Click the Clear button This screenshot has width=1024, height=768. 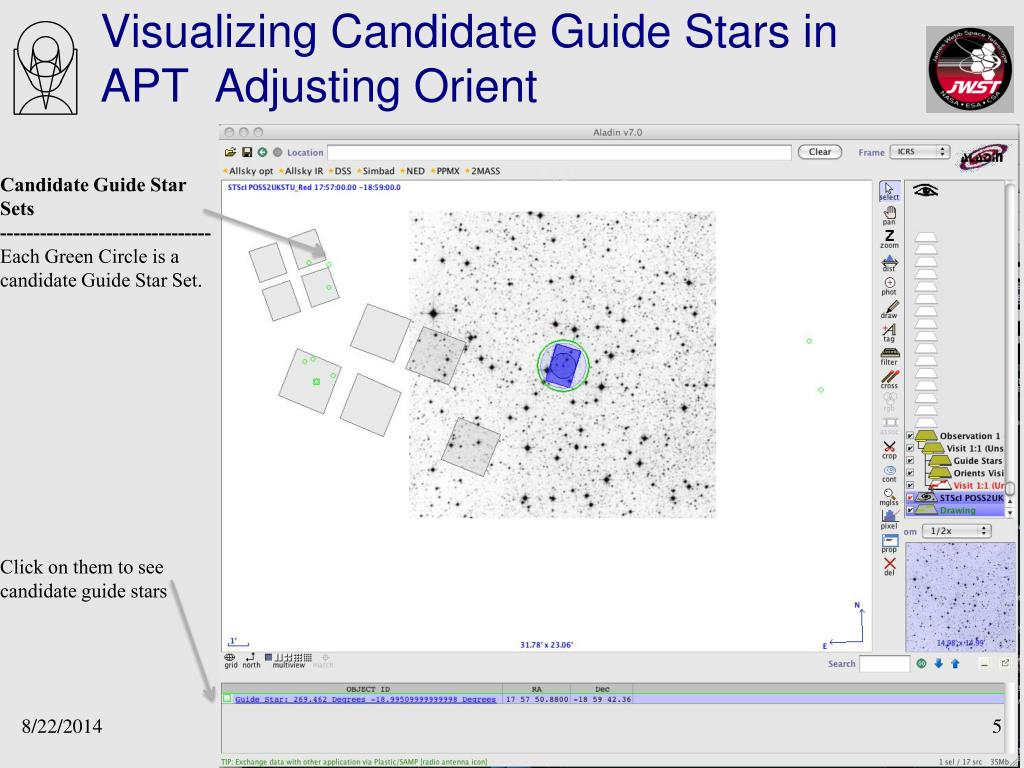click(819, 152)
